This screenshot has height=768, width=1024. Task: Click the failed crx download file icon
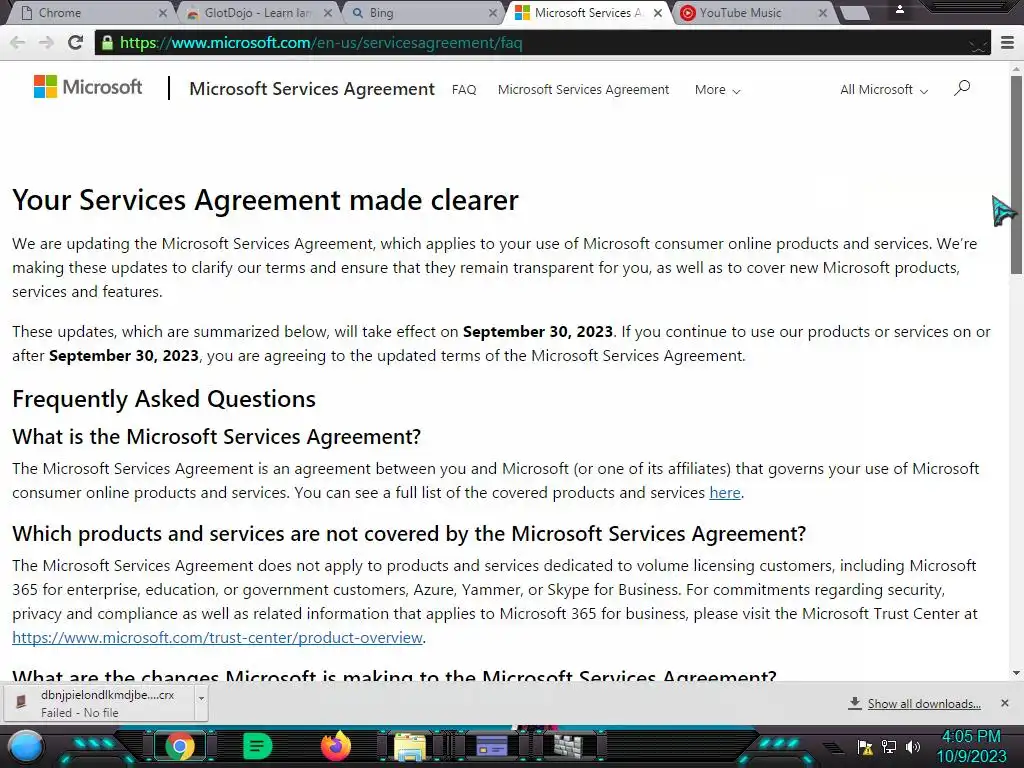click(22, 701)
